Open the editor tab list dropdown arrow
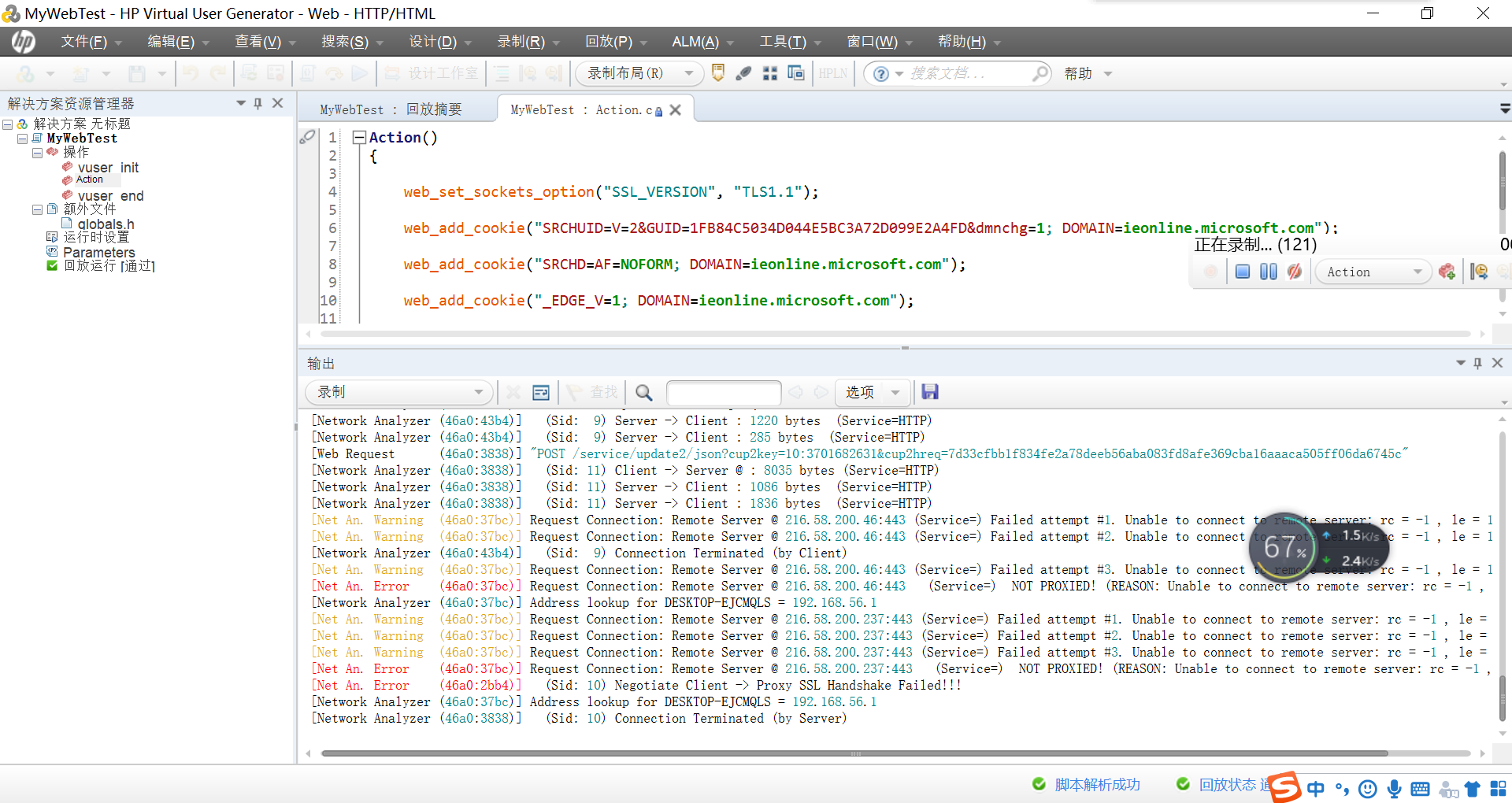1512x803 pixels. 1504,109
